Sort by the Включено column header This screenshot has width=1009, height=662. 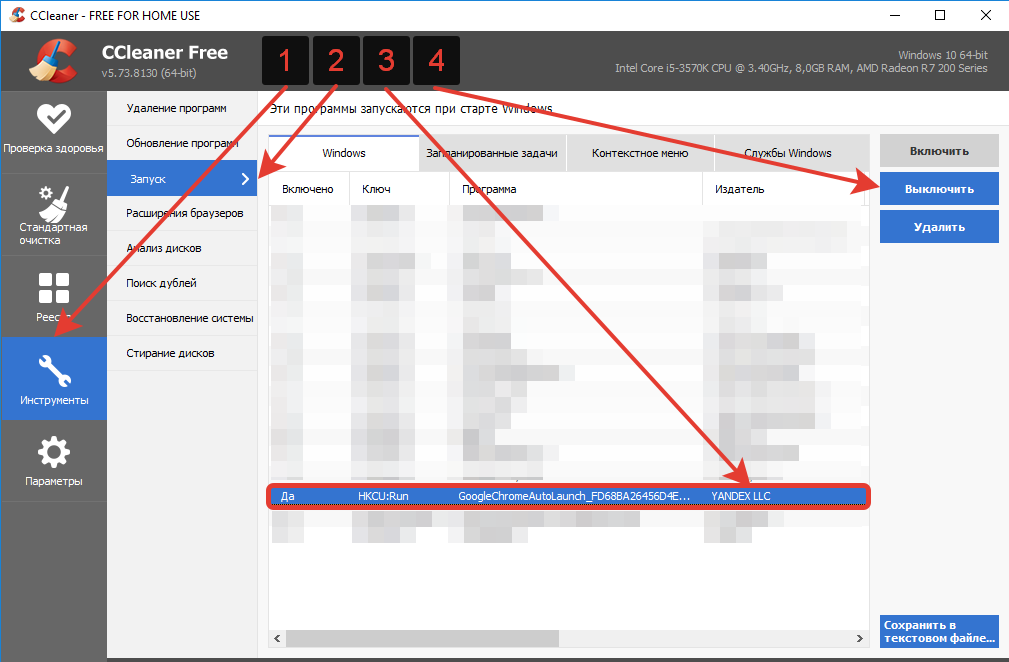[x=309, y=189]
